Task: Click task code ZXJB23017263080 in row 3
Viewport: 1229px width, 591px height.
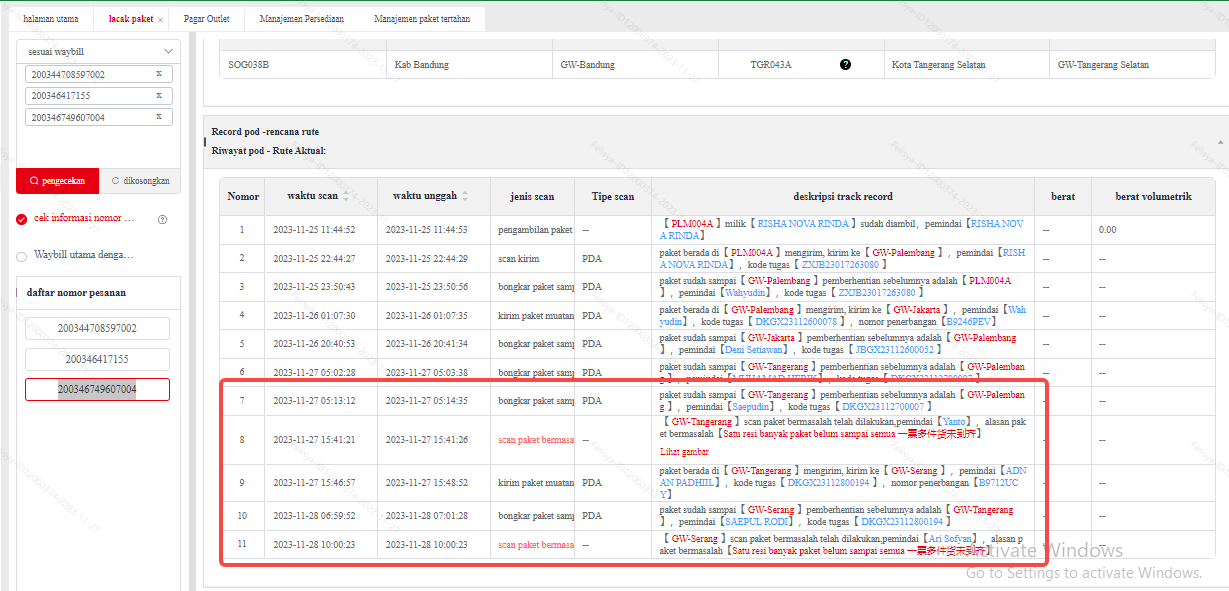Action: pyautogui.click(x=878, y=293)
